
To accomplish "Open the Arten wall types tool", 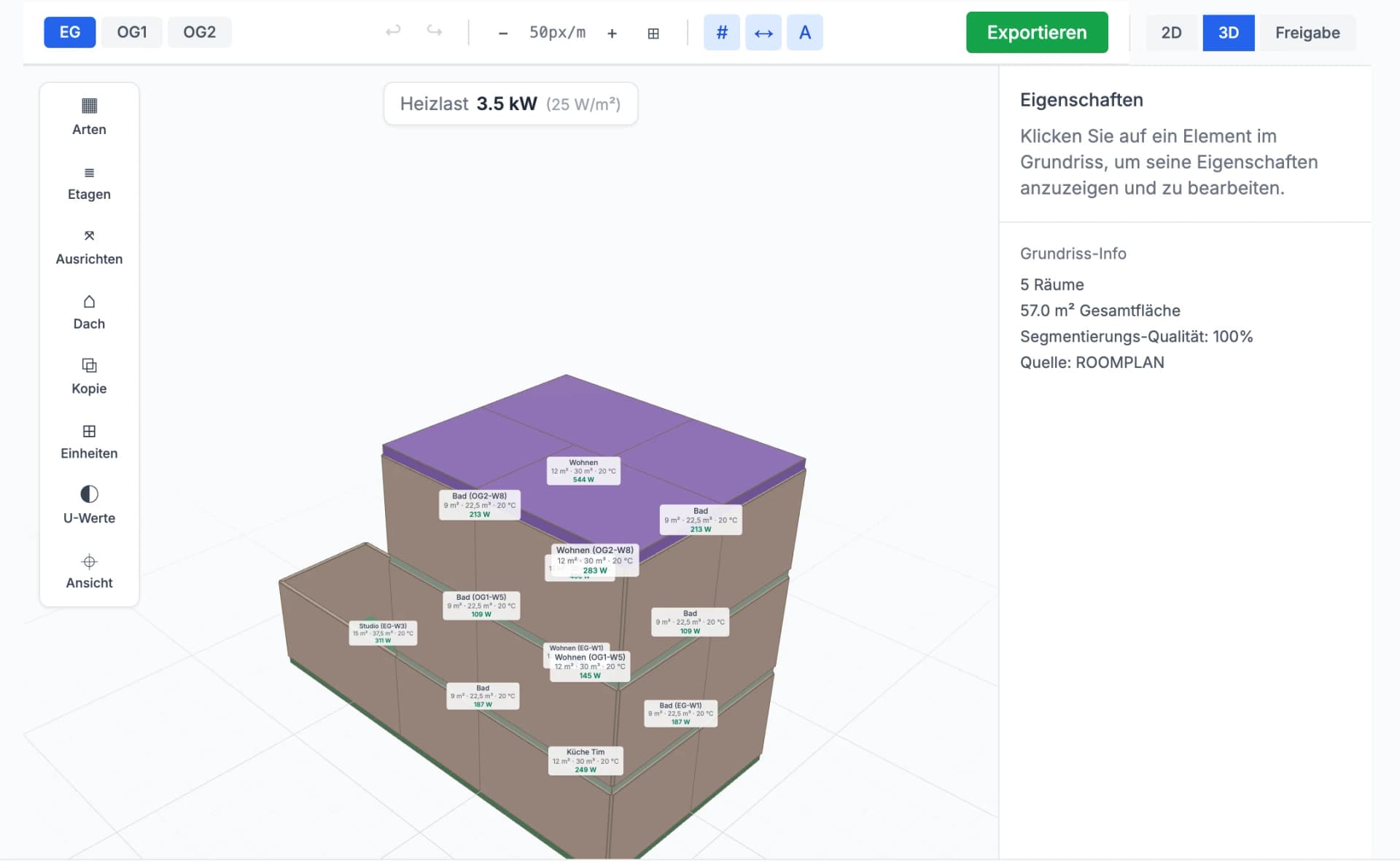I will 89,117.
